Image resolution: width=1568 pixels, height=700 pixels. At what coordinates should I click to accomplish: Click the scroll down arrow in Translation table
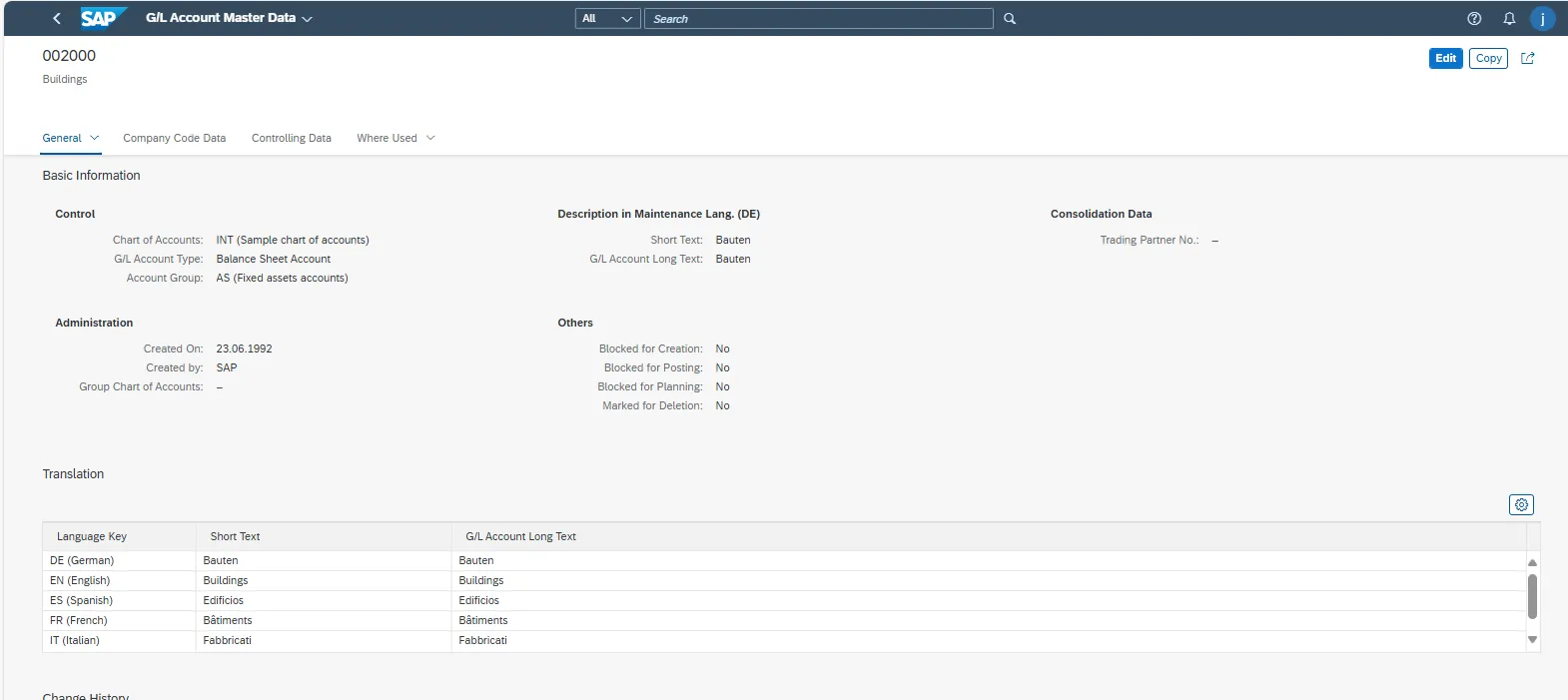(x=1532, y=640)
